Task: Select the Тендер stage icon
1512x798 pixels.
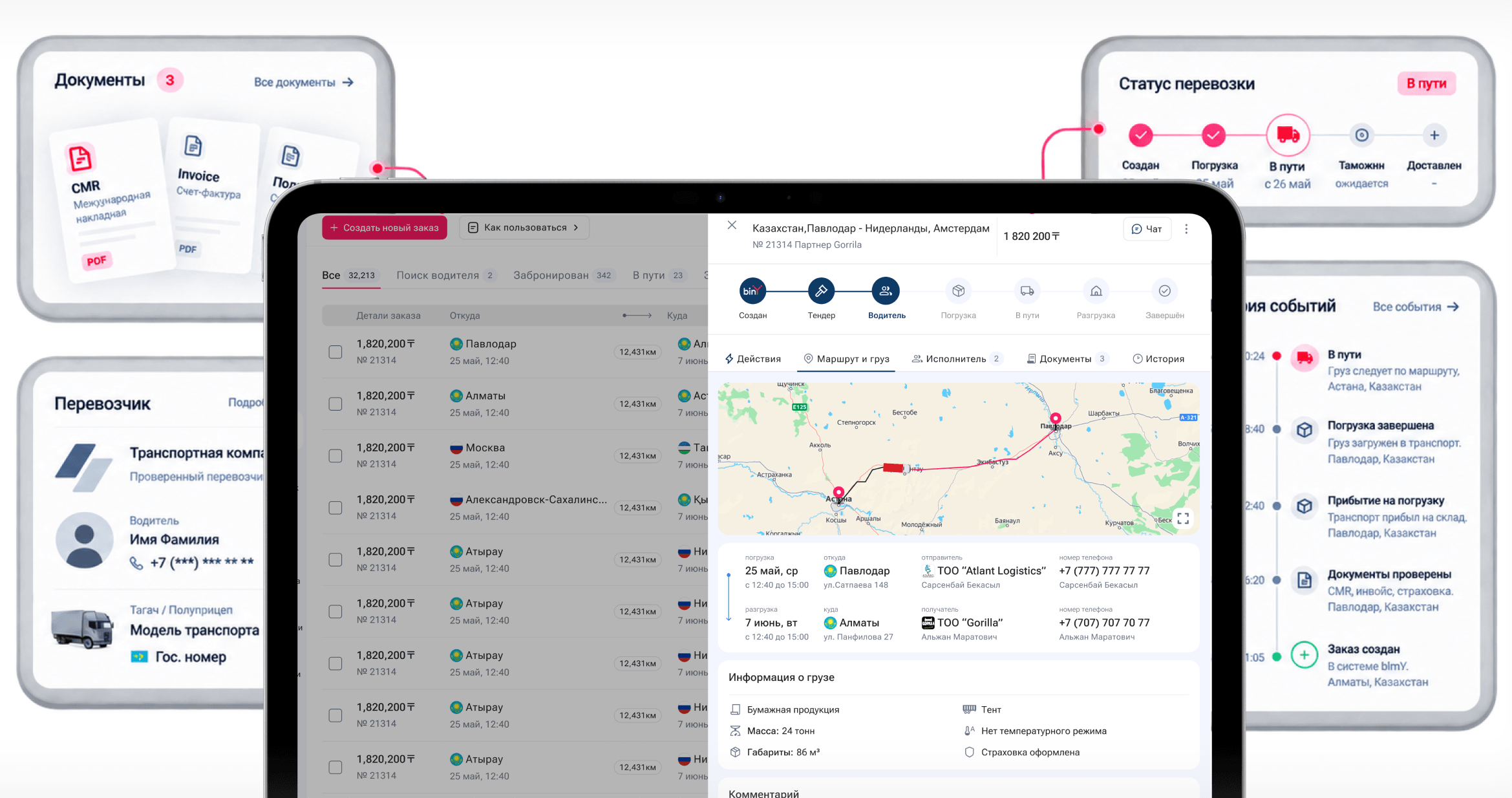Action: (x=821, y=291)
